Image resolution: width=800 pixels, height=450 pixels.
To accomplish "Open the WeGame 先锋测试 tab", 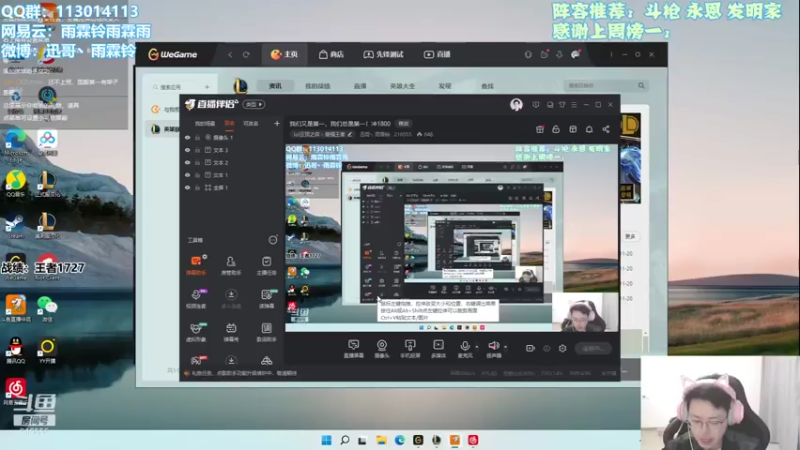I will pyautogui.click(x=383, y=54).
